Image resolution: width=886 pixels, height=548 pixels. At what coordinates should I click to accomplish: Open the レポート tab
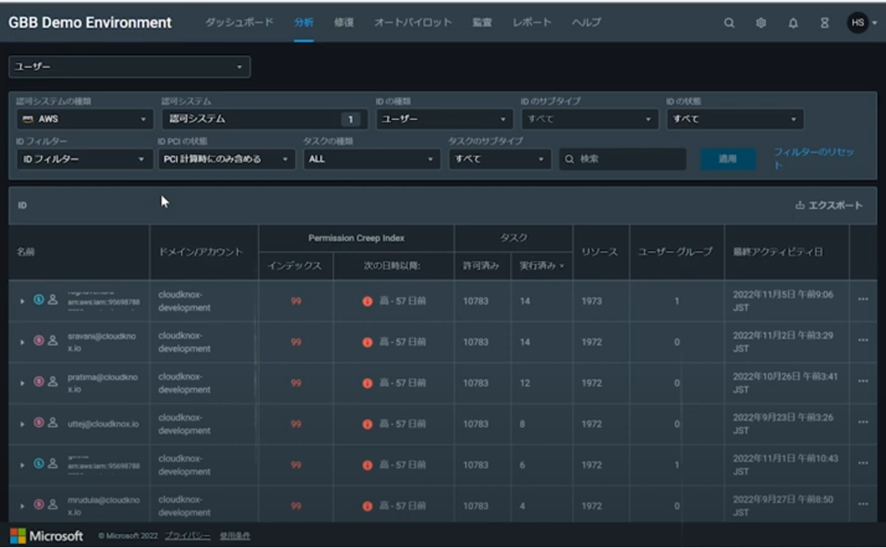click(x=532, y=23)
